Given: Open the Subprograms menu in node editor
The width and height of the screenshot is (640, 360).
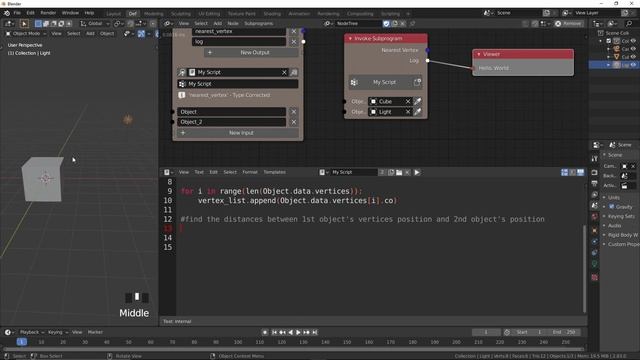Looking at the screenshot, I should pos(259,24).
